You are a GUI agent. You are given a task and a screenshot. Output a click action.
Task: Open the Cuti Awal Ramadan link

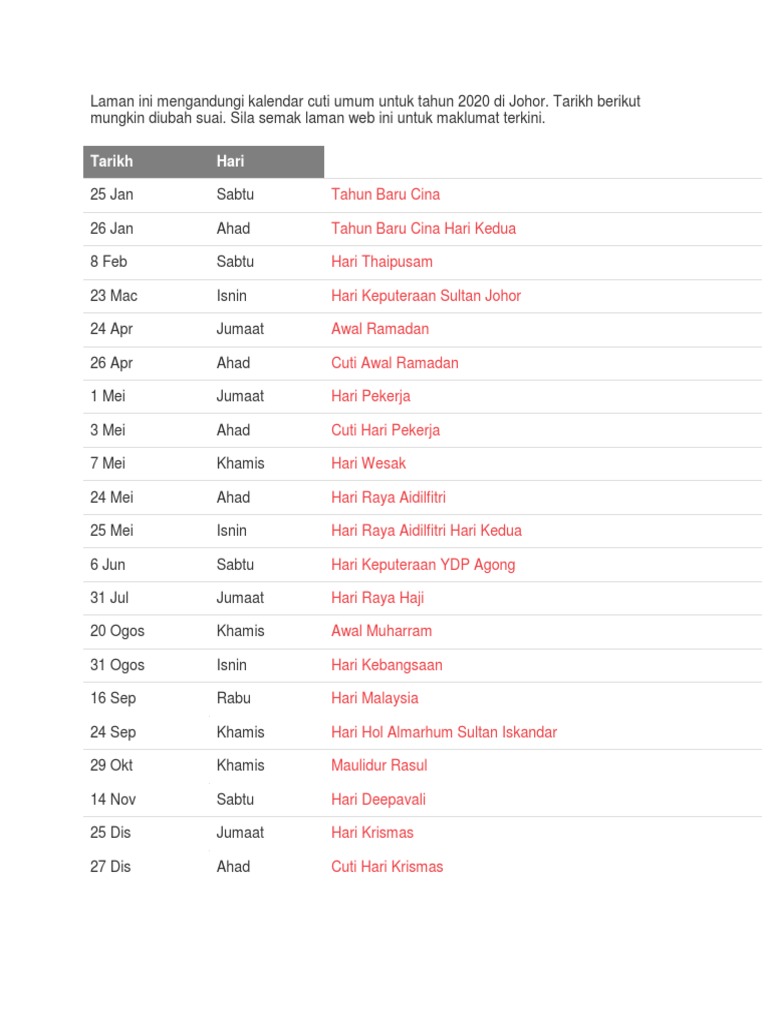[394, 363]
